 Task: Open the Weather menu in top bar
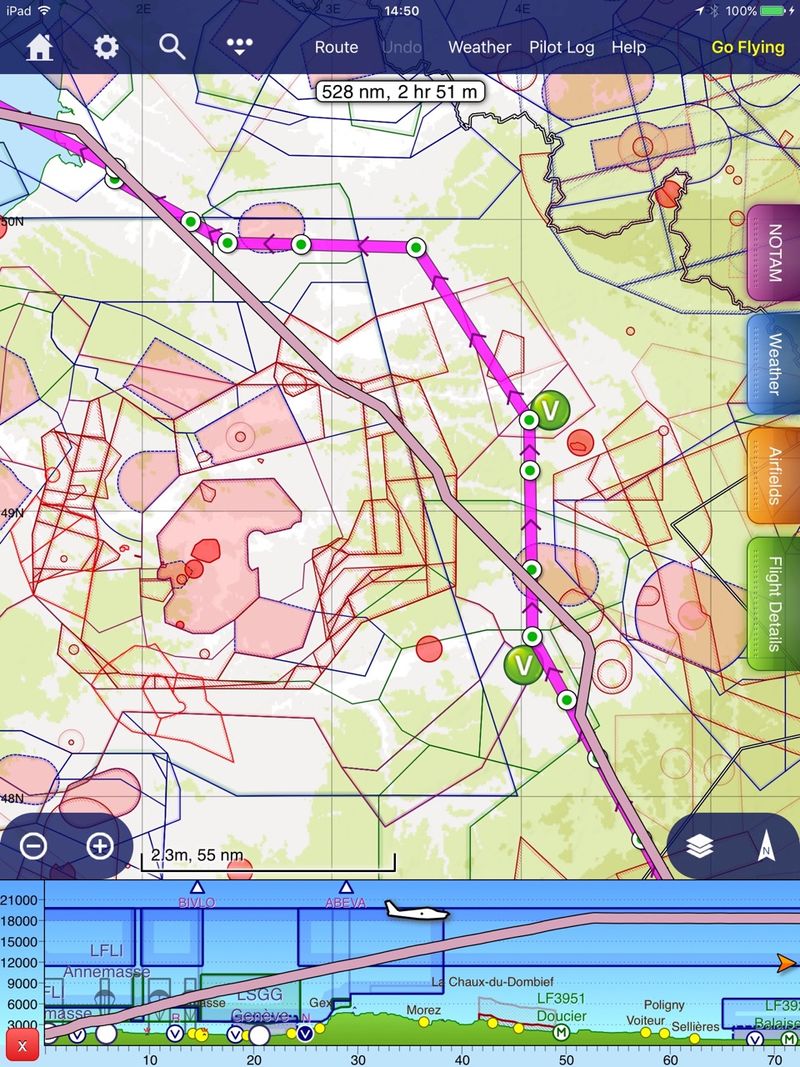point(479,47)
